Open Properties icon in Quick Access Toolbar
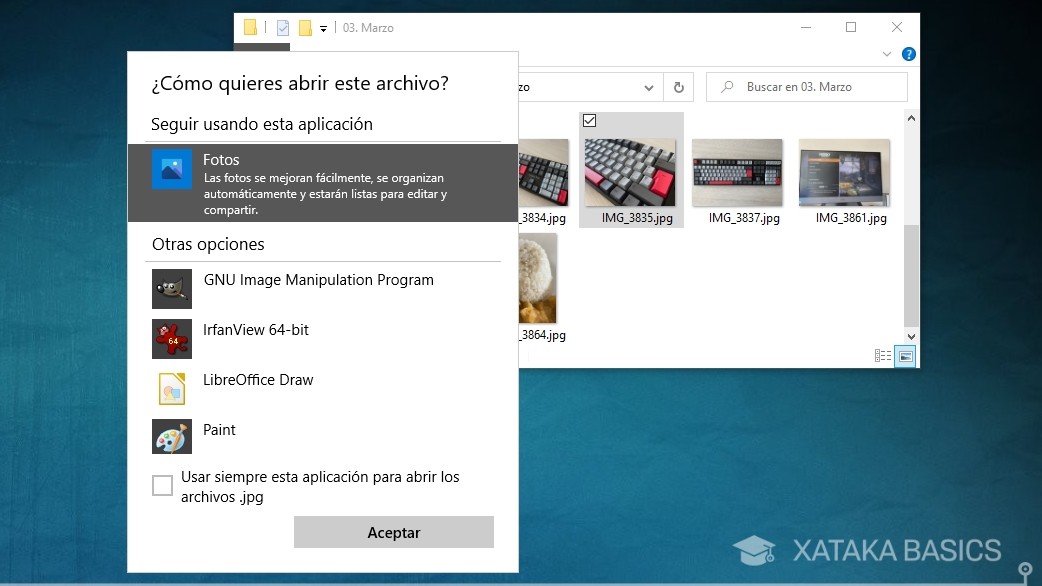1042x586 pixels. 284,27
